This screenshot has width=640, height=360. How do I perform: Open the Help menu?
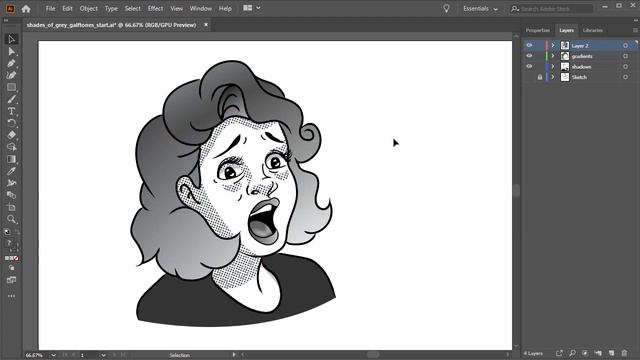pos(225,9)
